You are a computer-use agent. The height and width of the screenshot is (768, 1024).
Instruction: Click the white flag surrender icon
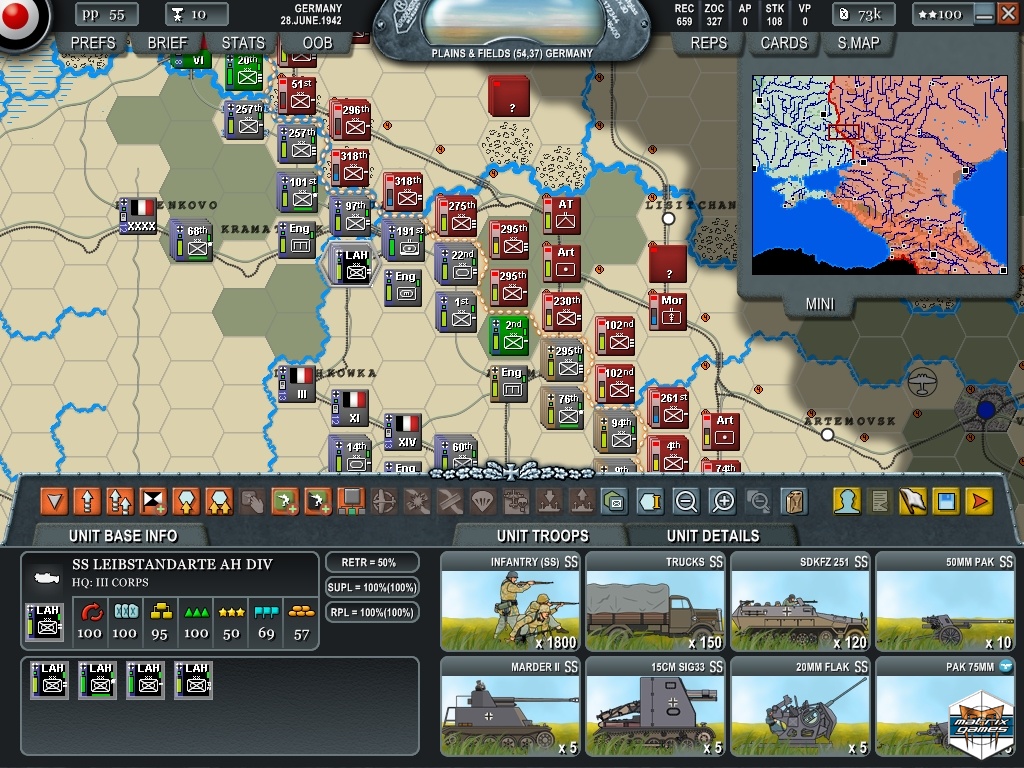coord(912,500)
